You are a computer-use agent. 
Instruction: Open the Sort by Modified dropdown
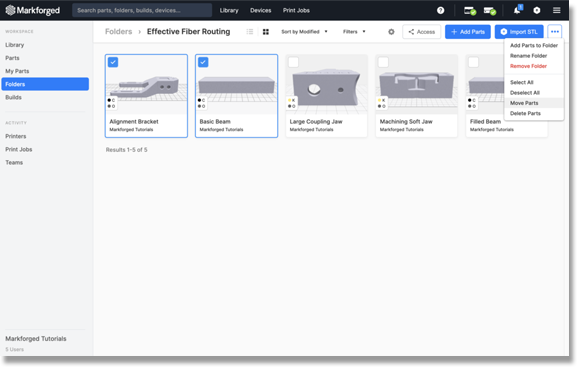pyautogui.click(x=304, y=32)
